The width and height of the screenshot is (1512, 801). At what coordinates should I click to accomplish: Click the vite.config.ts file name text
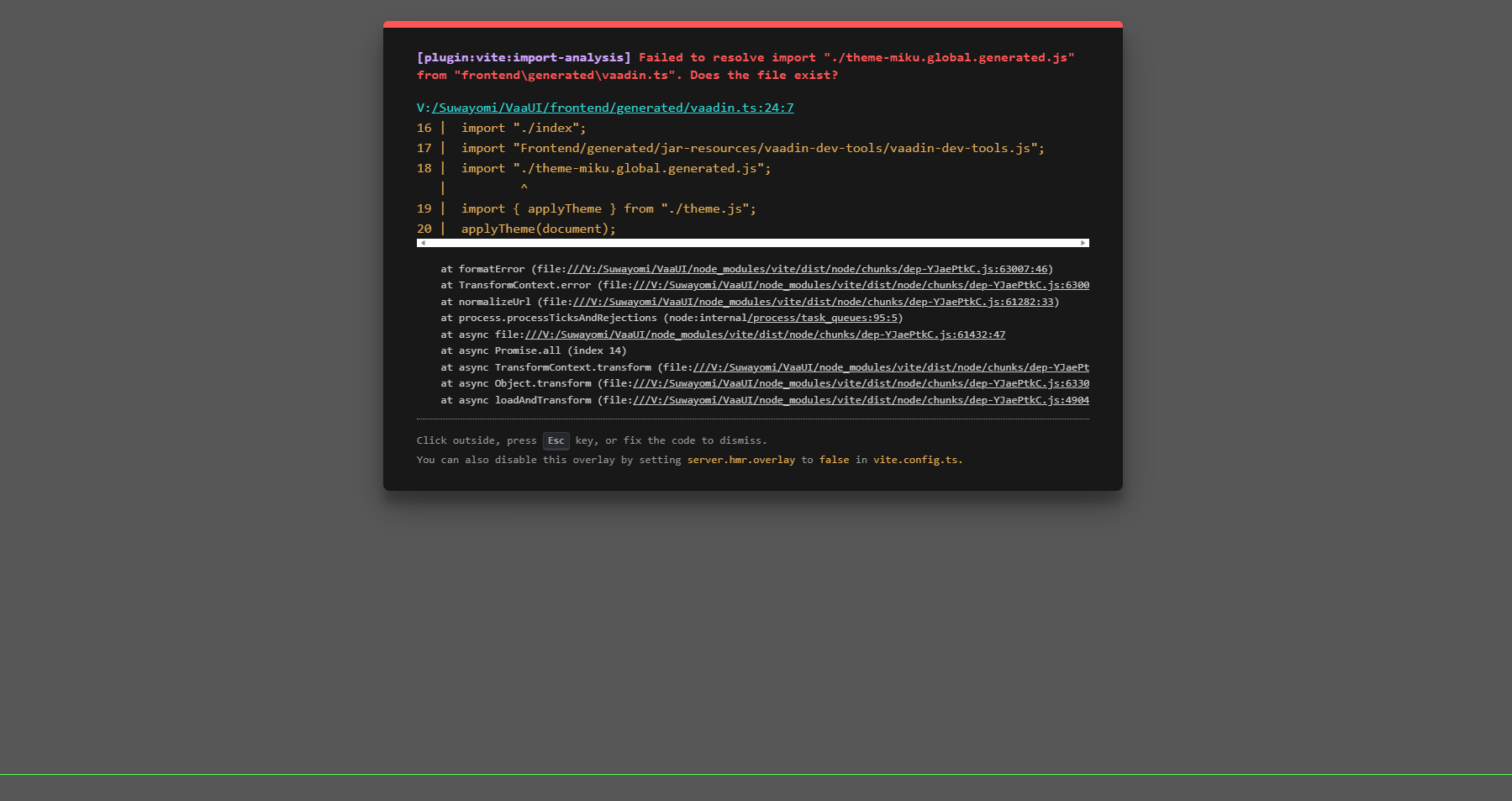915,460
